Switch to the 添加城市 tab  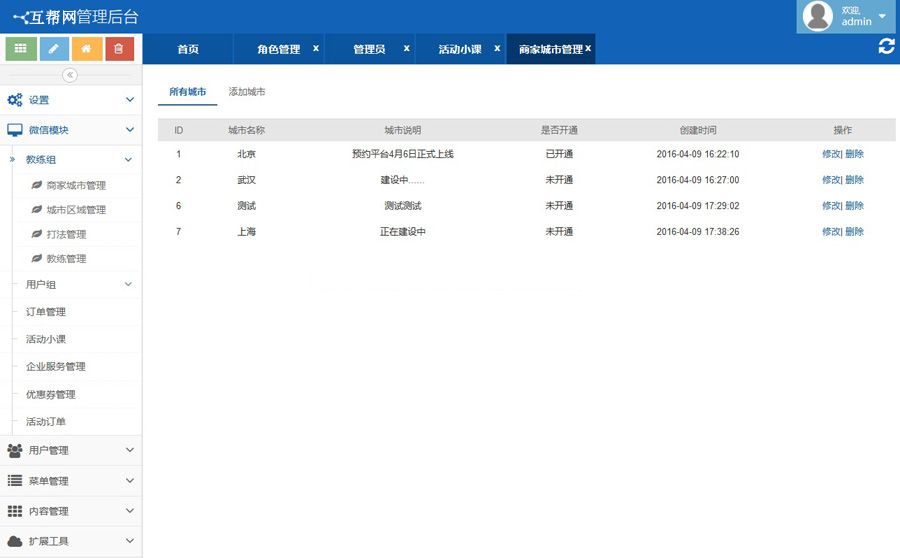click(x=247, y=92)
